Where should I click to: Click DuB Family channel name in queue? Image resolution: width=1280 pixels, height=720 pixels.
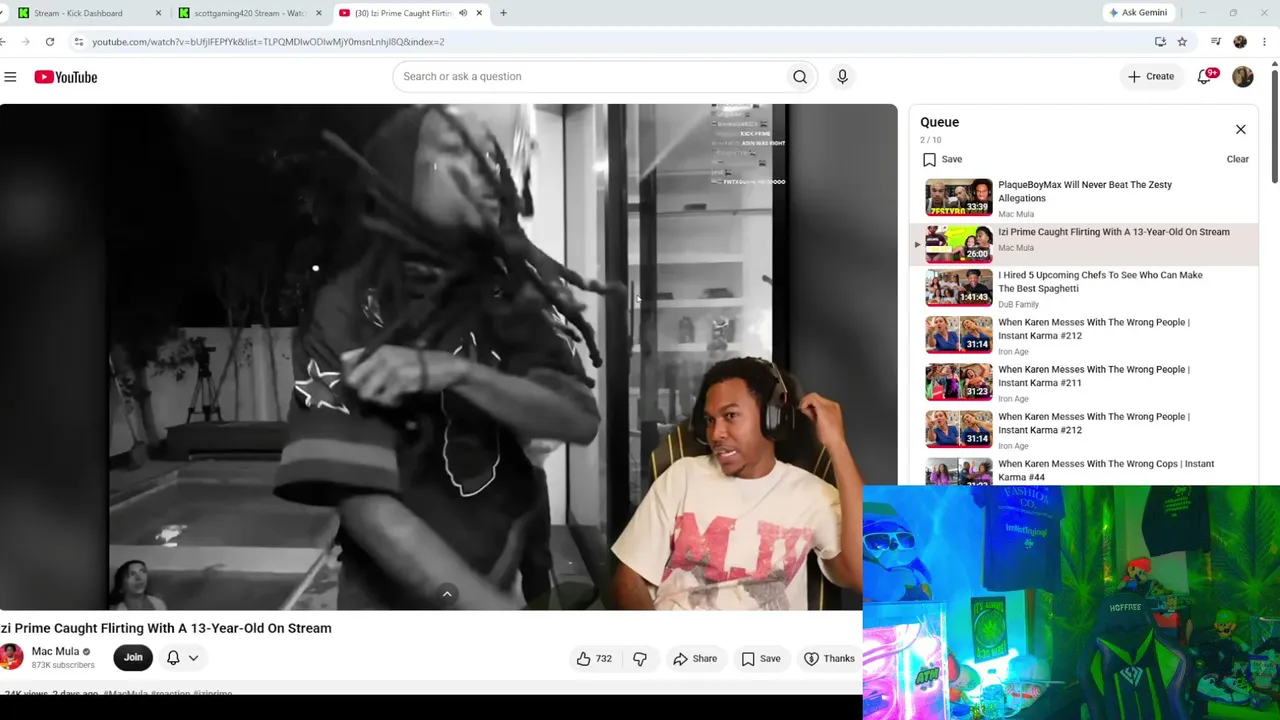[1018, 304]
